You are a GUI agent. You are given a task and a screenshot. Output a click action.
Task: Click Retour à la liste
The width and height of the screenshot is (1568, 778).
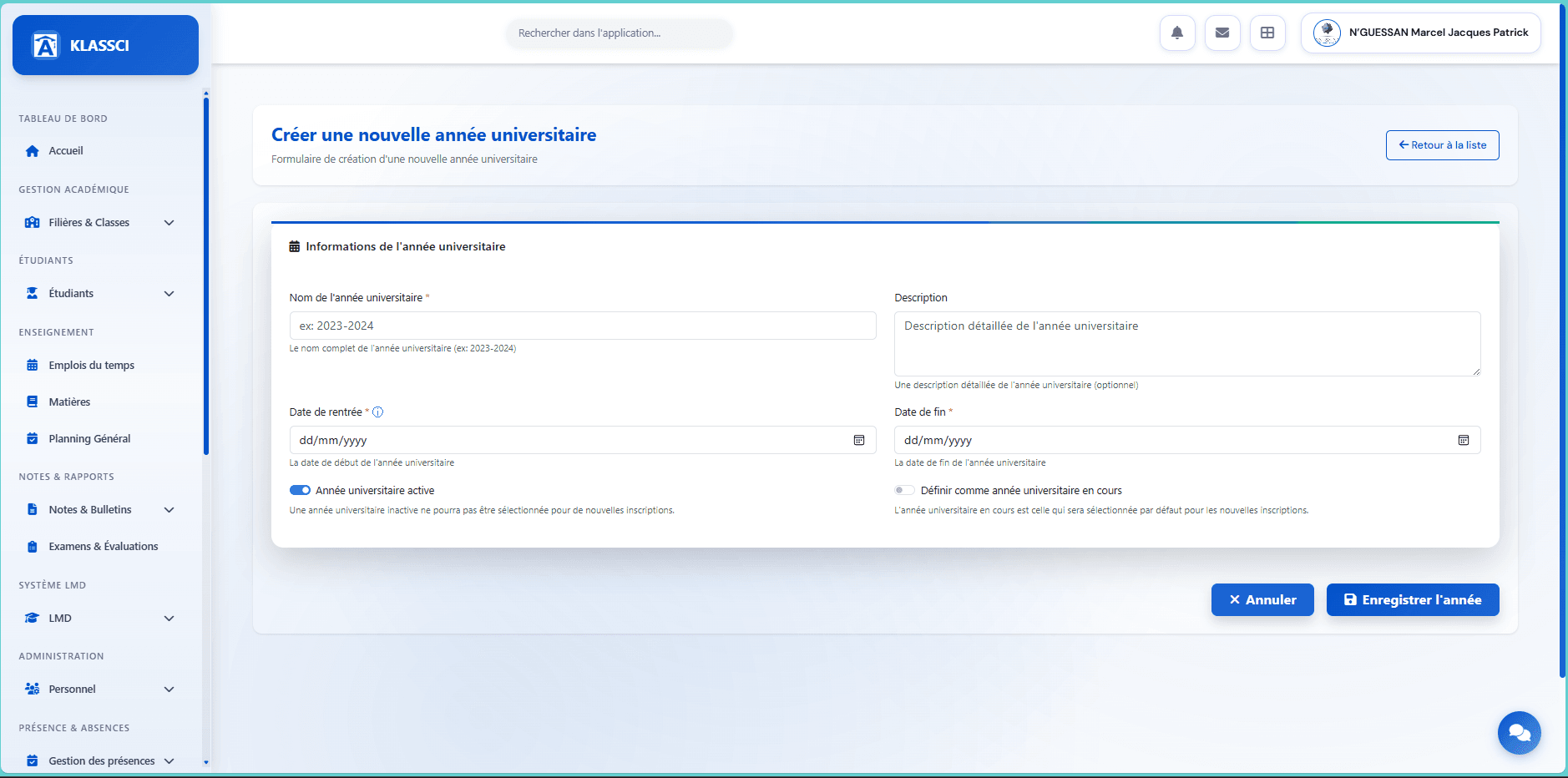click(x=1442, y=144)
